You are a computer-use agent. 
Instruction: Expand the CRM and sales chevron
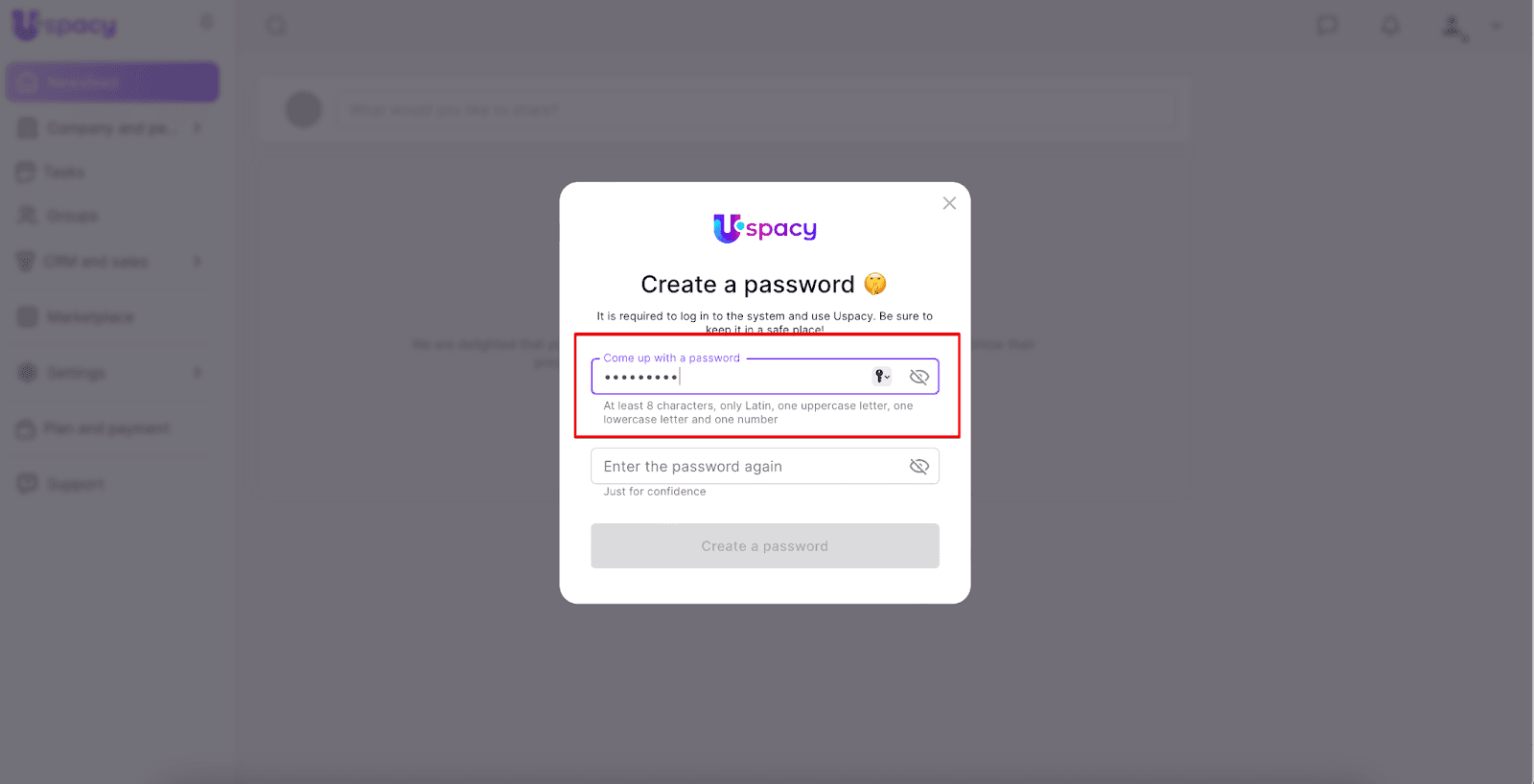pos(198,261)
